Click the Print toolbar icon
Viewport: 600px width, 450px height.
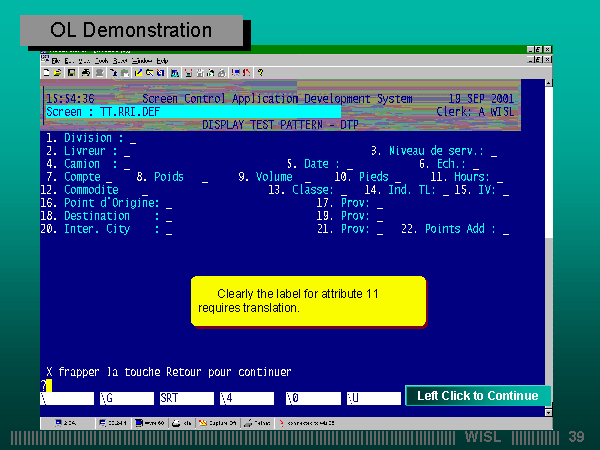click(x=85, y=73)
